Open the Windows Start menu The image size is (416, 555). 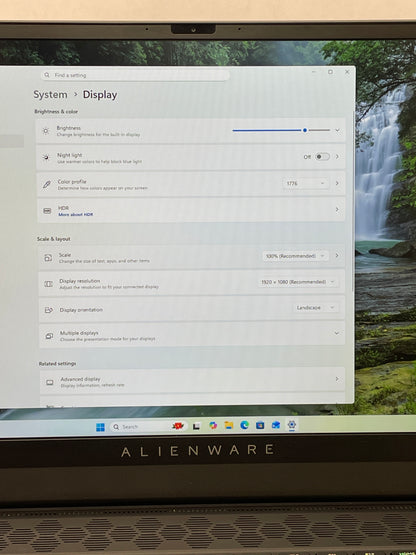click(101, 427)
